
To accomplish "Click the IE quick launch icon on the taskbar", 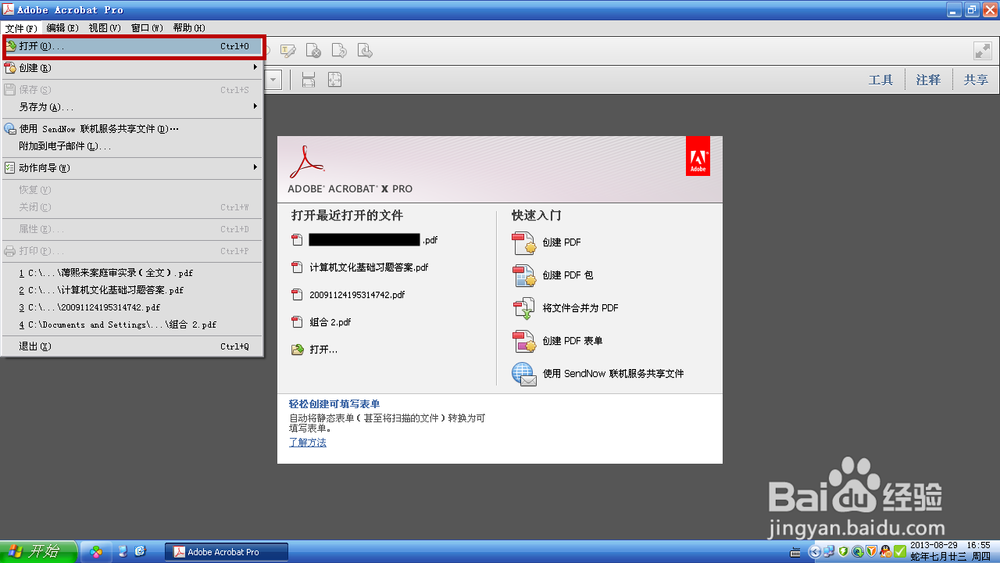I will click(x=140, y=552).
